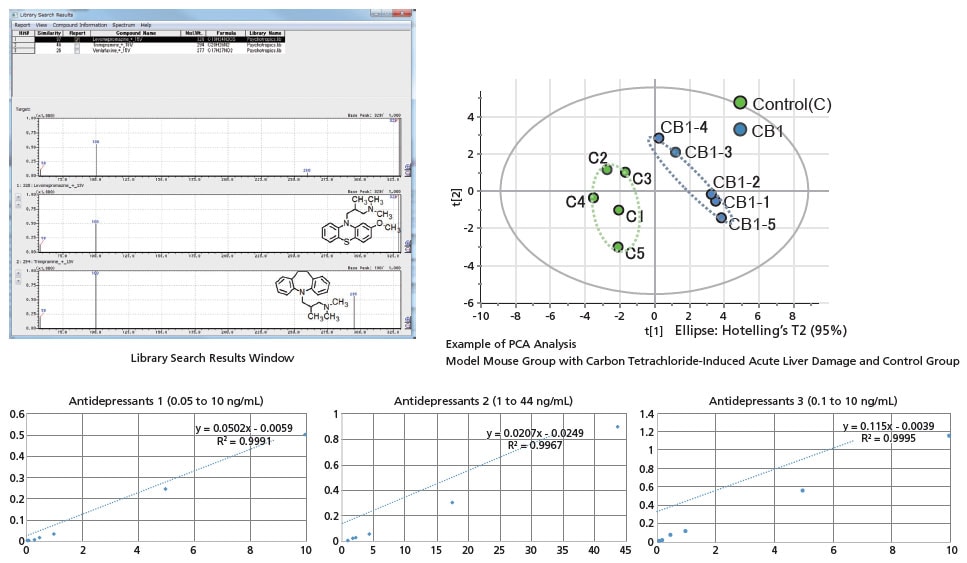The image size is (967, 563).
Task: Open the Report menu in the menu bar
Action: [x=22, y=24]
